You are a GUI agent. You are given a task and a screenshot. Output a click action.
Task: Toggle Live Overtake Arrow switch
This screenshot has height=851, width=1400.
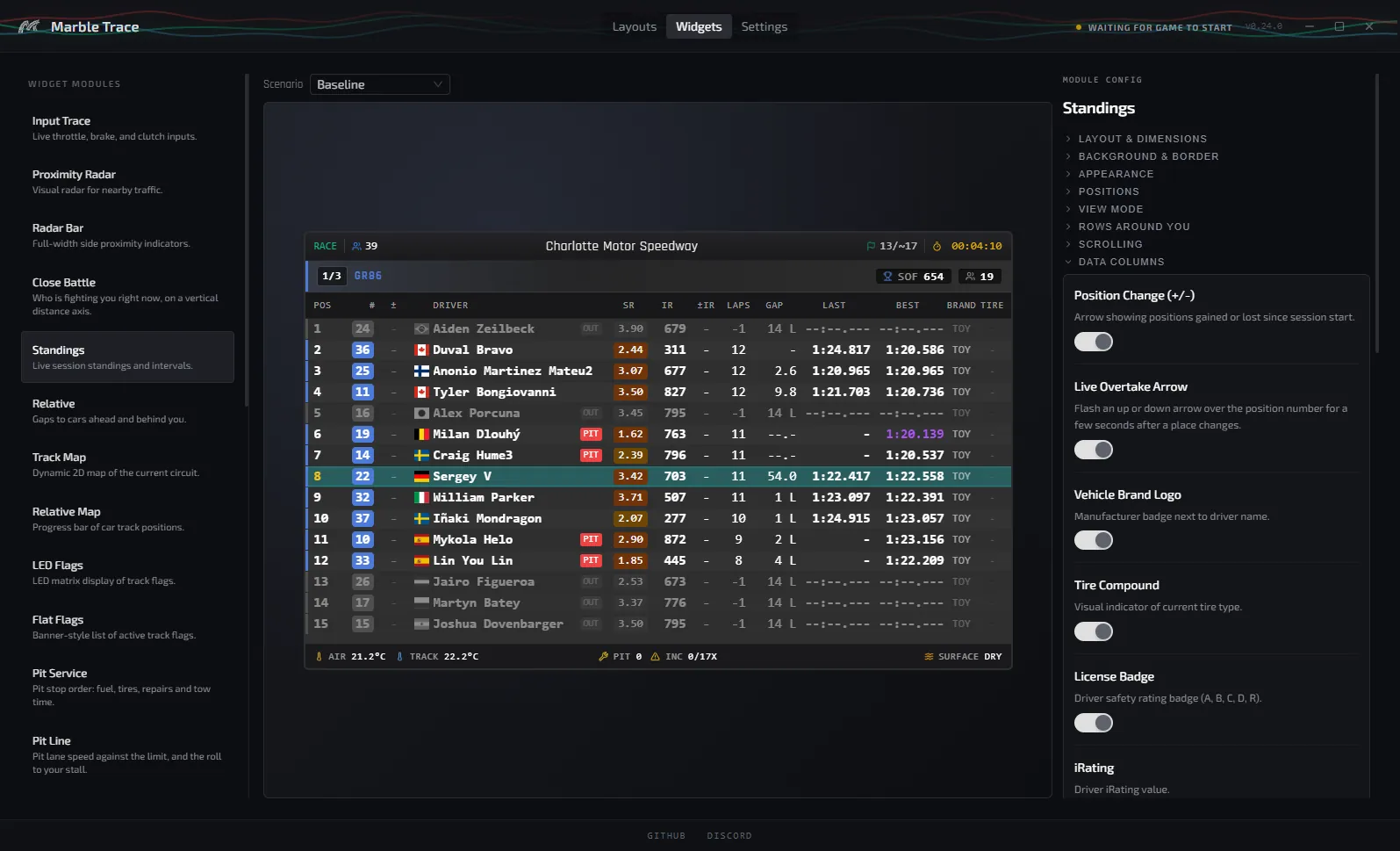point(1094,450)
